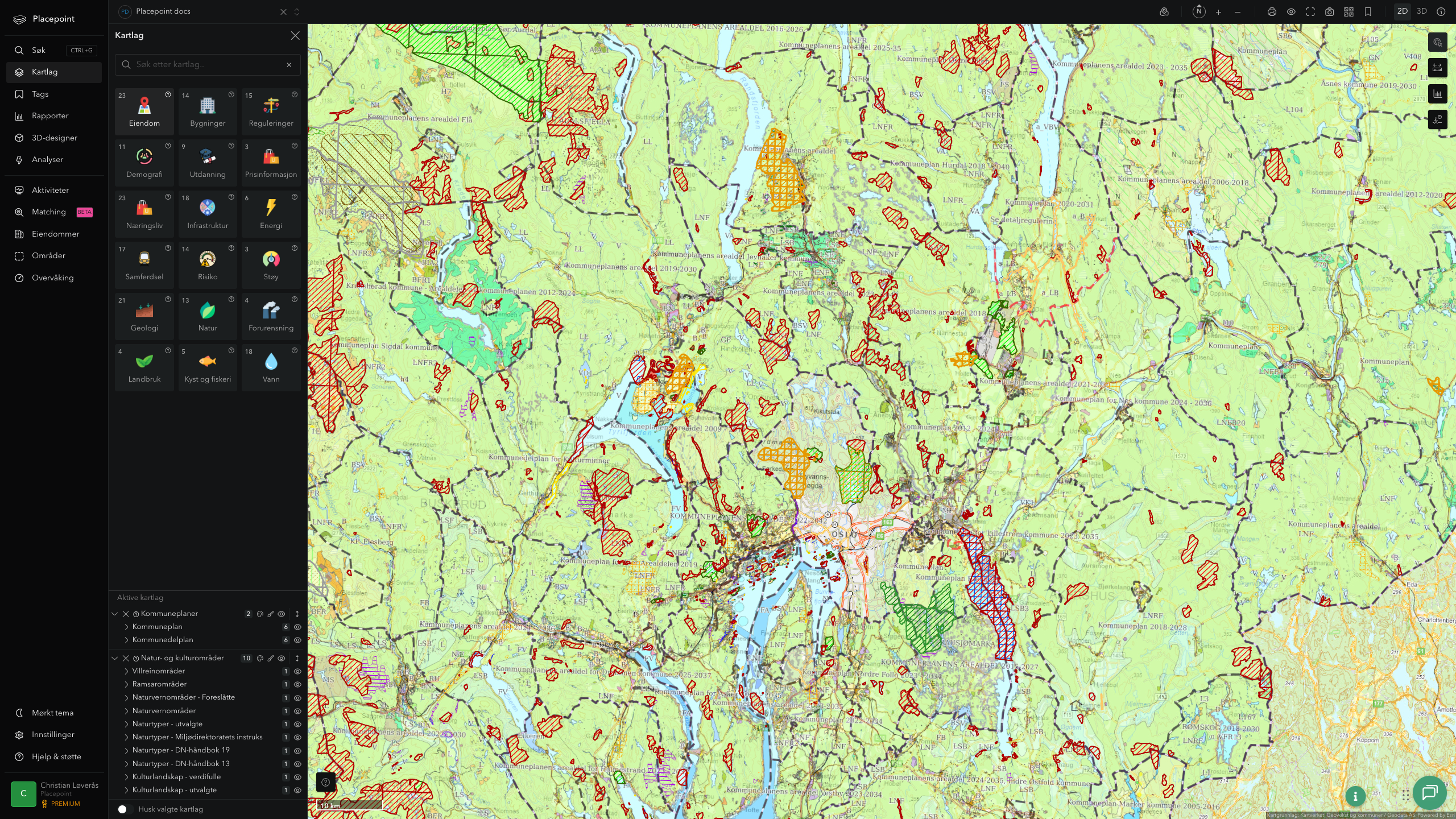Open the Støy layer category
The image size is (1456, 819).
(271, 265)
